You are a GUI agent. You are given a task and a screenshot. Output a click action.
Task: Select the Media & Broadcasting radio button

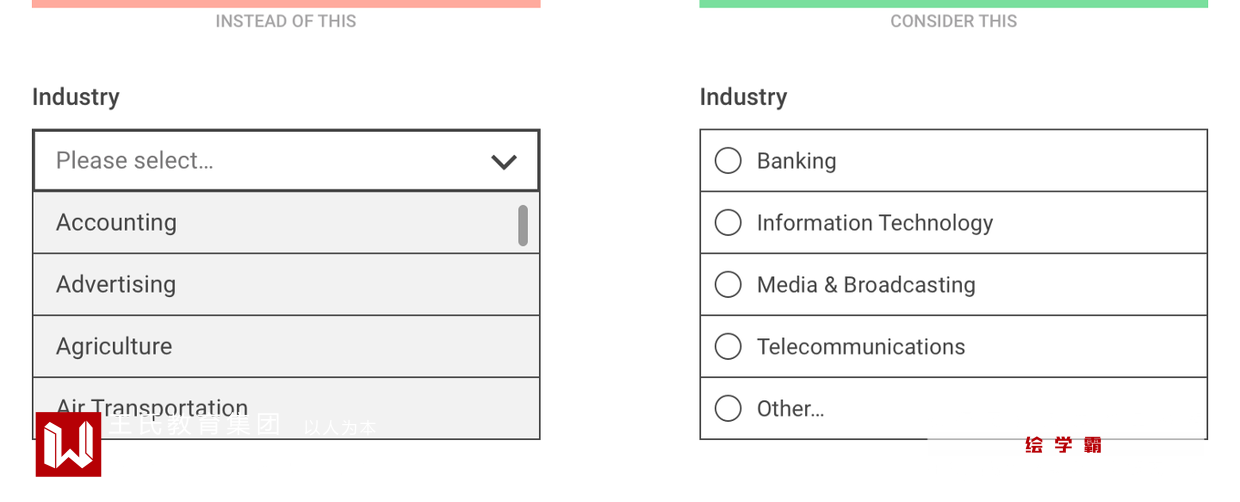(x=728, y=285)
